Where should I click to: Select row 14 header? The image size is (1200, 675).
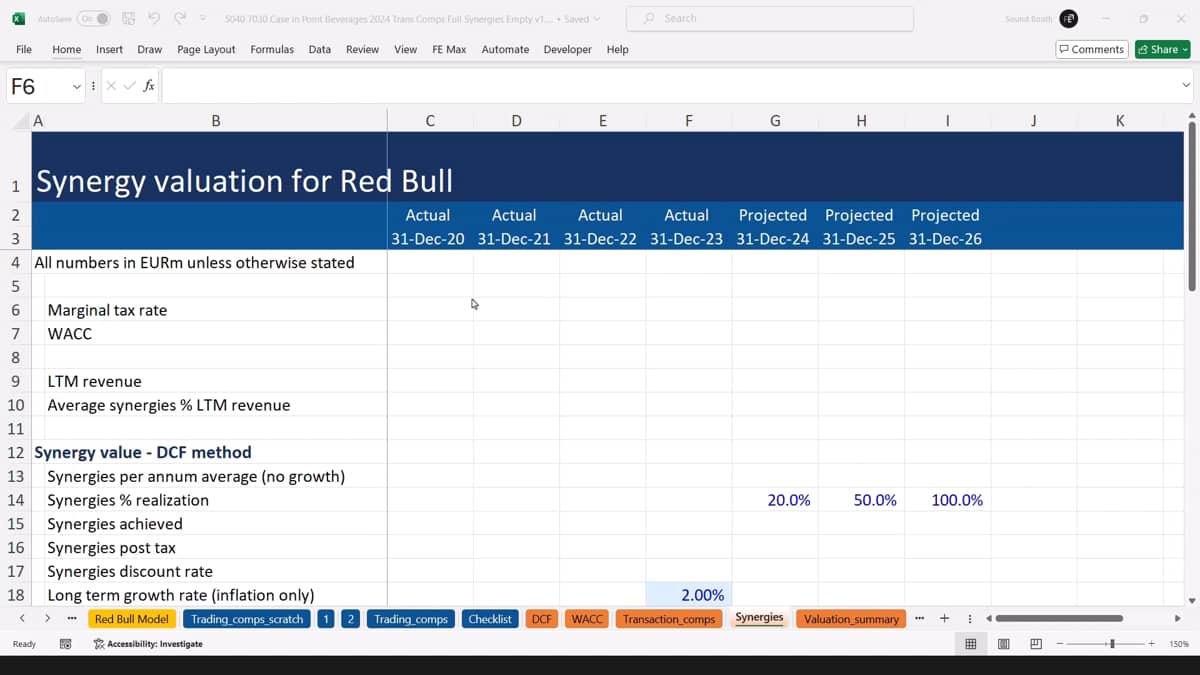pyautogui.click(x=16, y=500)
